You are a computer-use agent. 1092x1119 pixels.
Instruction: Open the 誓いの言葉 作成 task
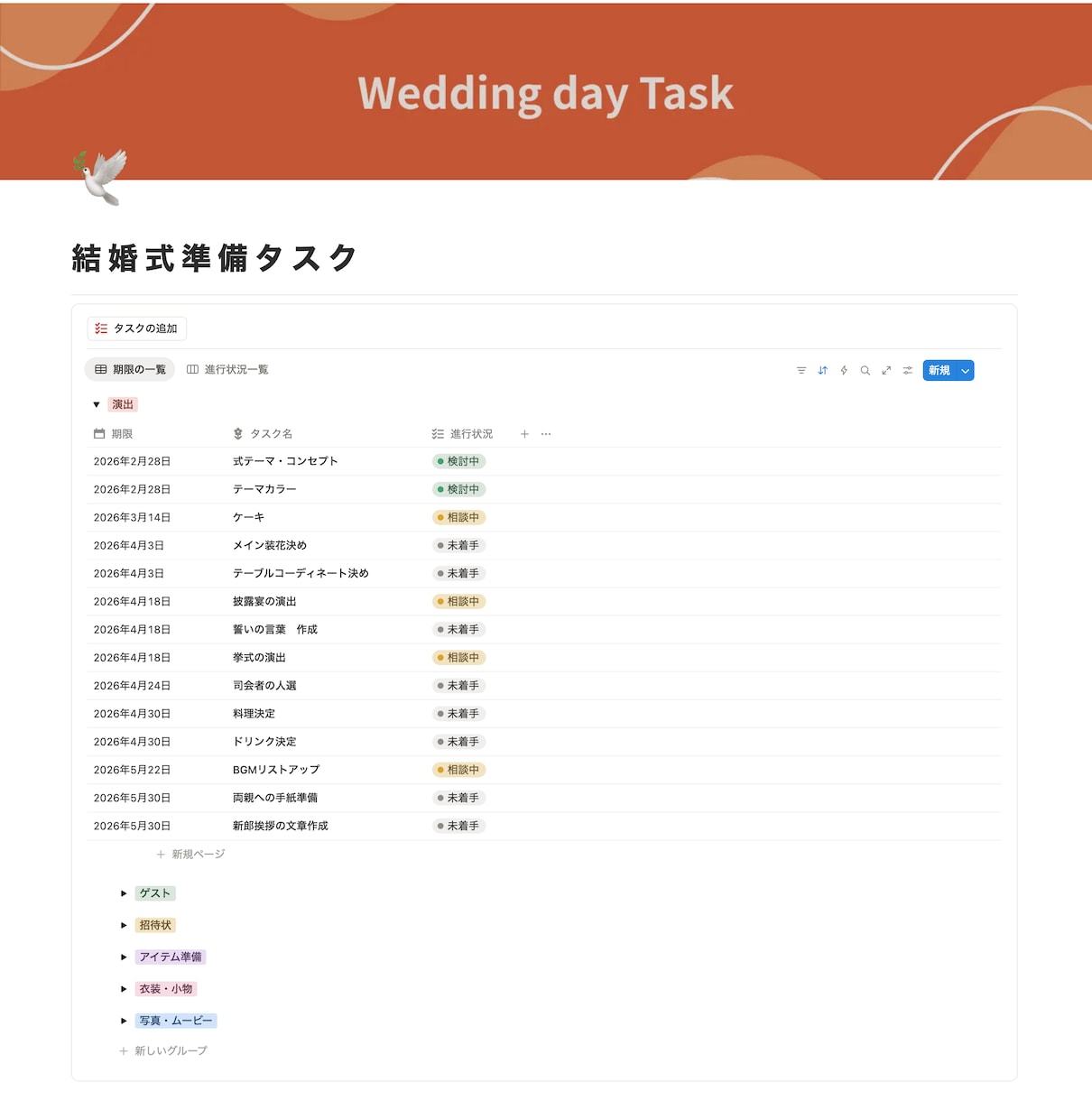coord(275,629)
